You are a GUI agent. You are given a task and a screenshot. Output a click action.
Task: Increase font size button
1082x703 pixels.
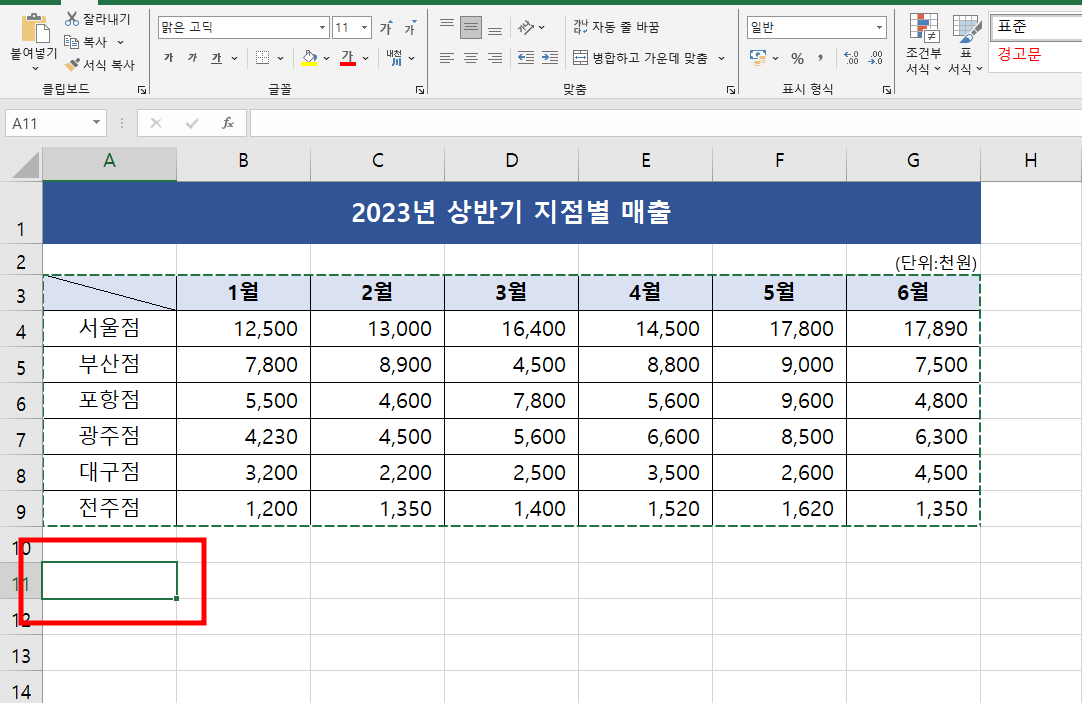(x=386, y=28)
